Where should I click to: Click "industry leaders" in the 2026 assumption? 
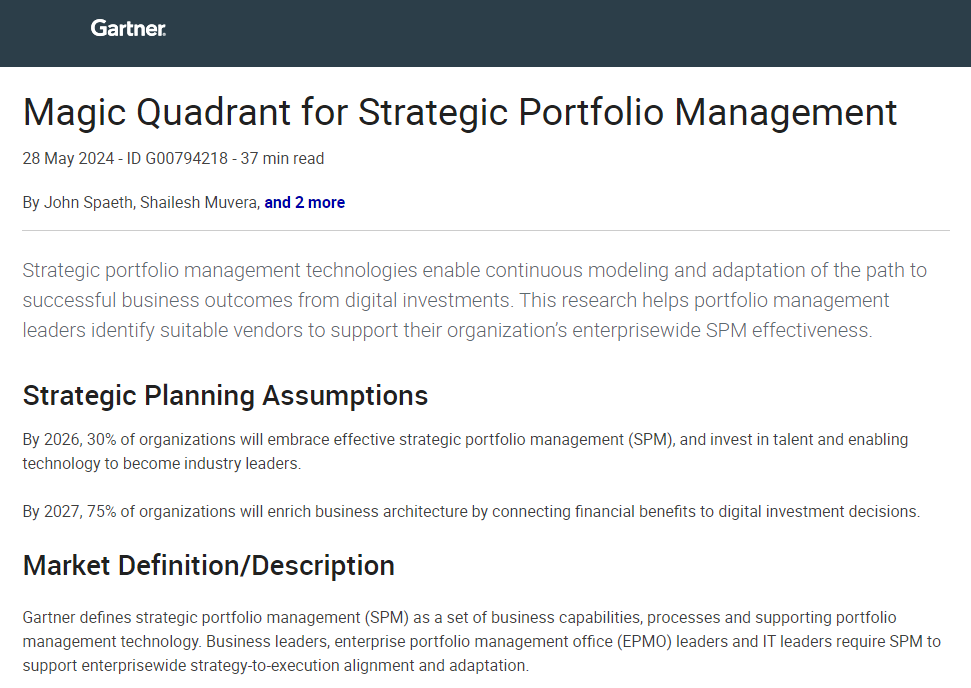pyautogui.click(x=249, y=464)
